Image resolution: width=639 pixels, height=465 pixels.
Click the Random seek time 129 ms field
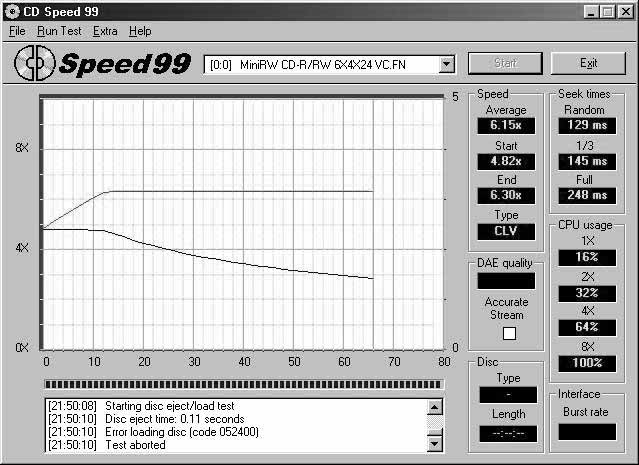click(584, 126)
